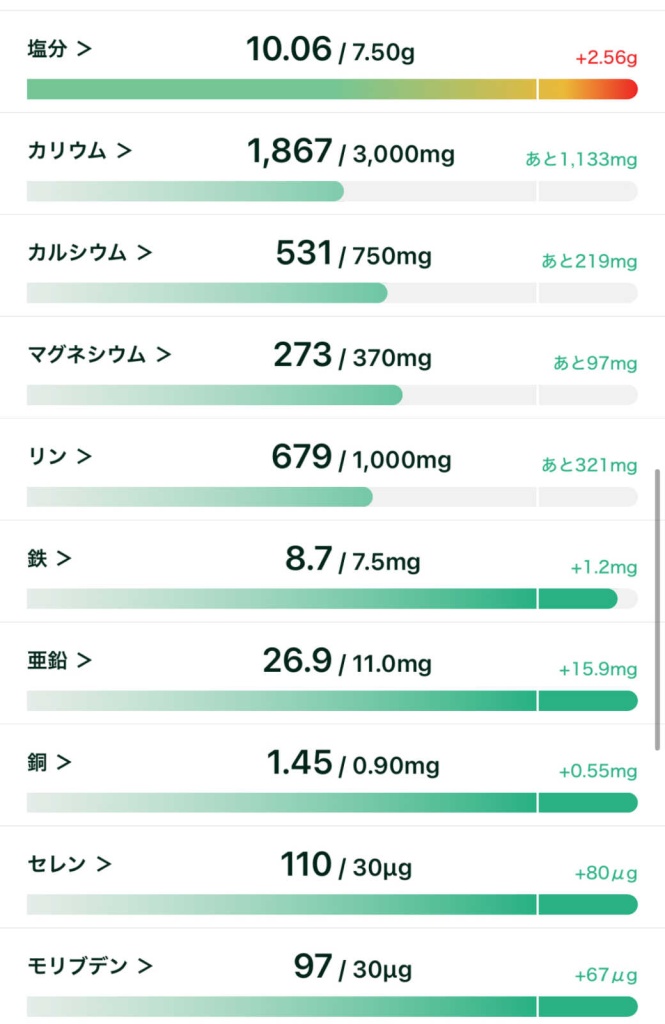
Task: Click the 亜鉛 full progress bar
Action: [331, 700]
